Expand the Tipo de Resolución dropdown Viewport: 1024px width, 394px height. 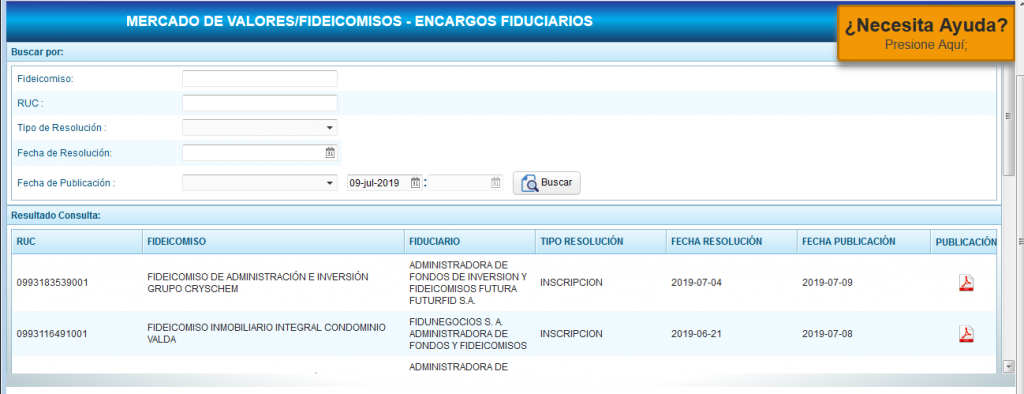tap(260, 127)
